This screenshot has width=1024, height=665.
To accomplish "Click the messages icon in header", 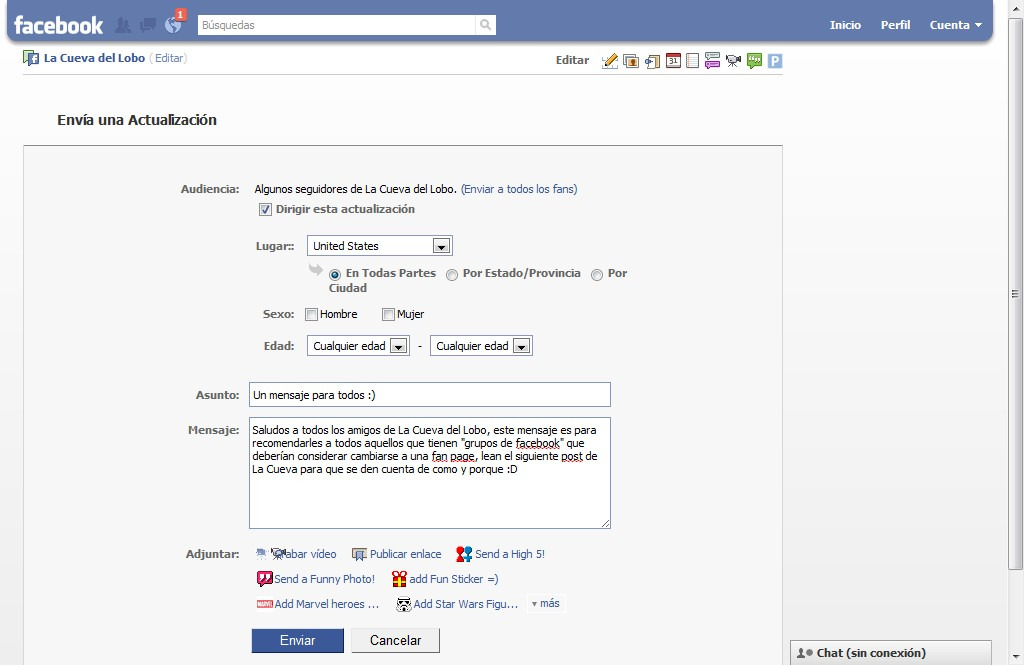I will (x=148, y=25).
